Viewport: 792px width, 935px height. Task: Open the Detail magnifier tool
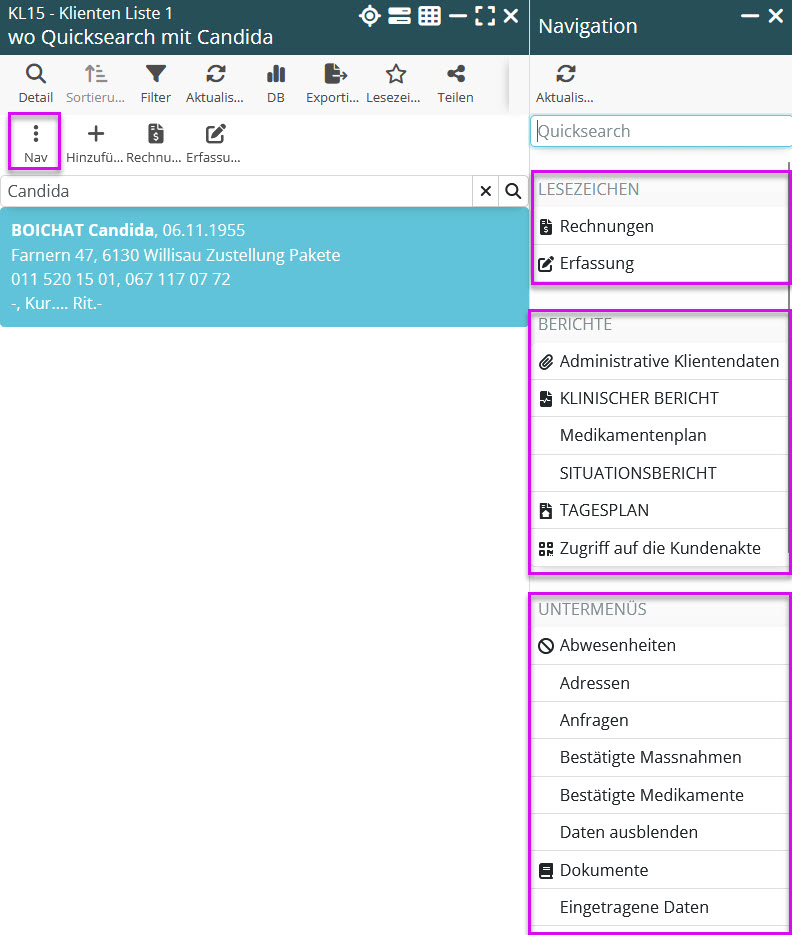click(x=36, y=83)
